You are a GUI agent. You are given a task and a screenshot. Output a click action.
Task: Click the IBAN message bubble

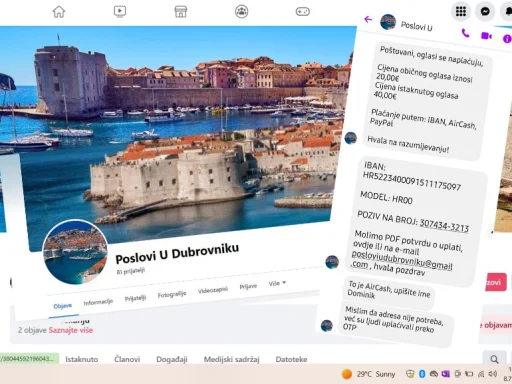(415, 221)
